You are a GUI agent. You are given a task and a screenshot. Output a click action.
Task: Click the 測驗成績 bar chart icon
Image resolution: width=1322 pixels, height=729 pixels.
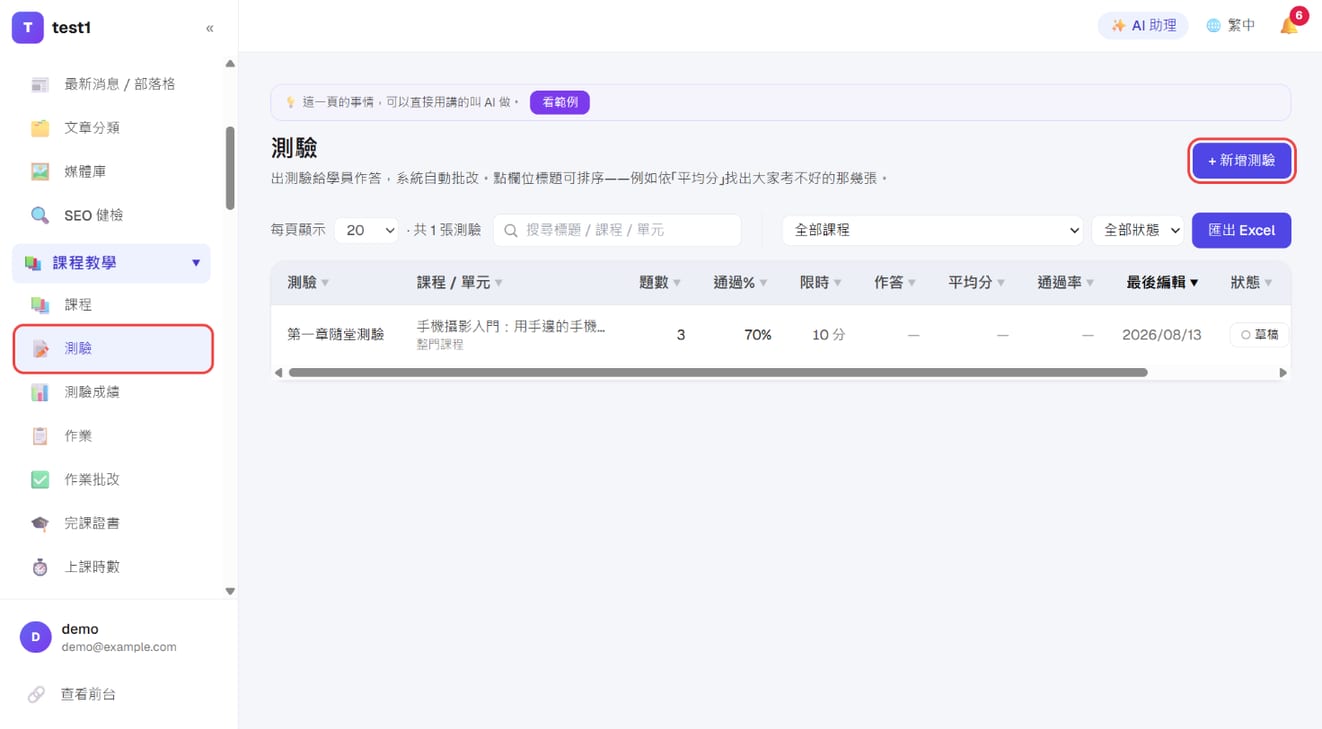pos(40,392)
